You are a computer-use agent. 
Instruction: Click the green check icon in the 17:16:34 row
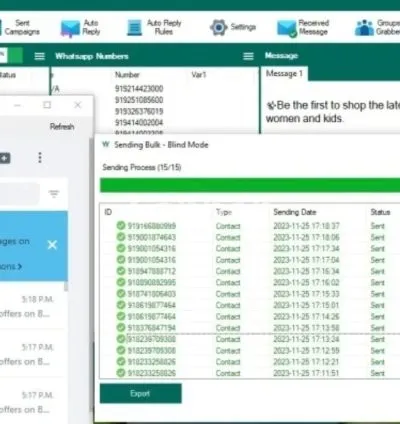[121, 271]
